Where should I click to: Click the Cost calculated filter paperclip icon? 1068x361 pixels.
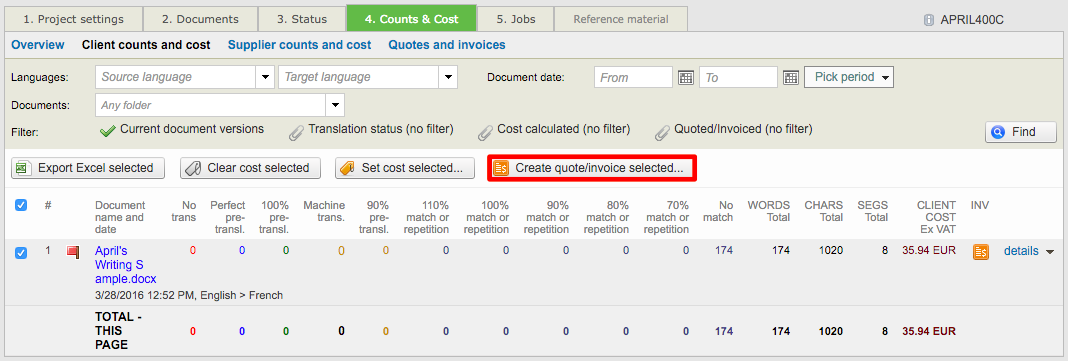(485, 131)
